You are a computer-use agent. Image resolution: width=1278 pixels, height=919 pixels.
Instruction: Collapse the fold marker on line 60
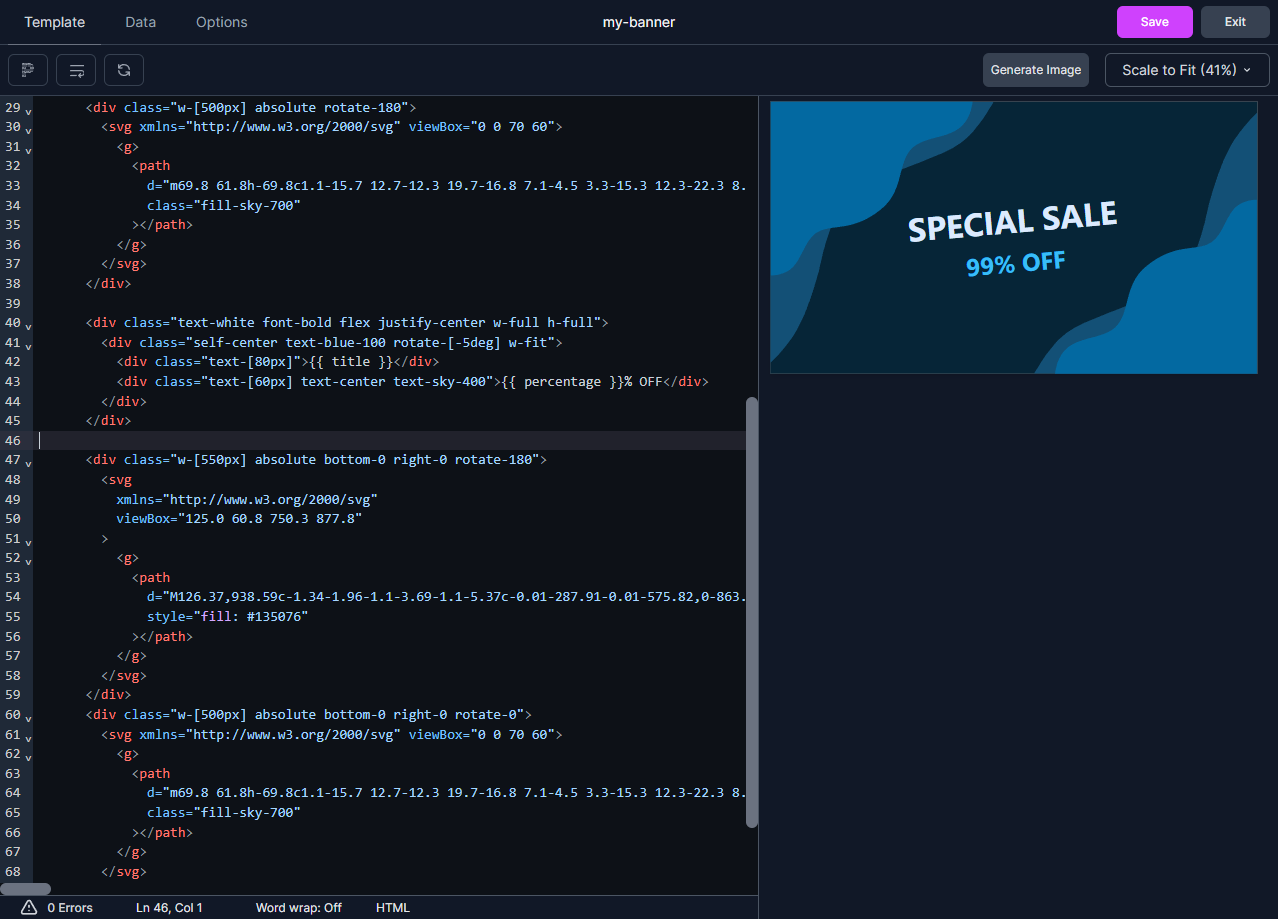tap(27, 717)
